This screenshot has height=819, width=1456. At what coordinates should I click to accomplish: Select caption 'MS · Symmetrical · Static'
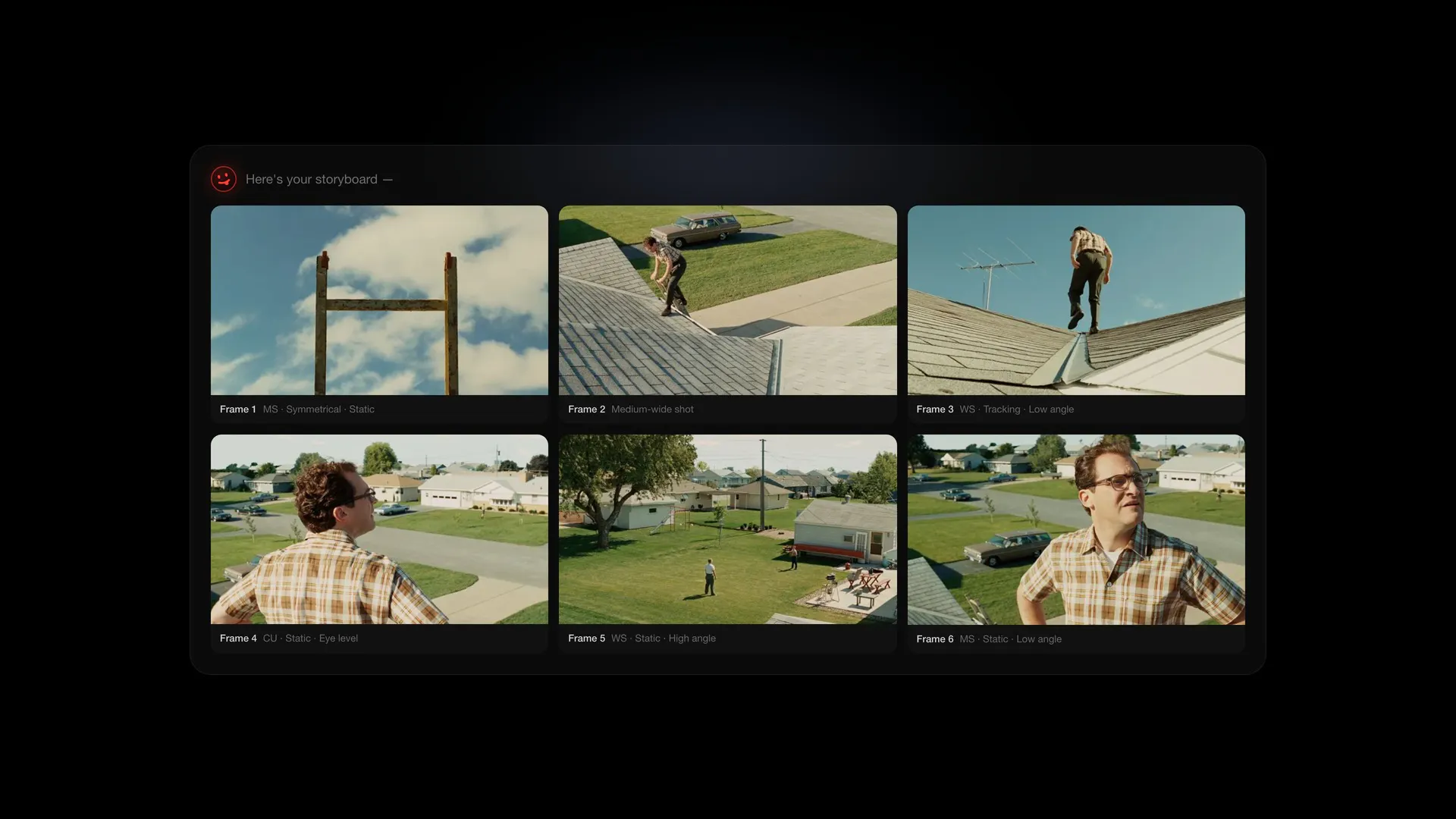pyautogui.click(x=318, y=409)
